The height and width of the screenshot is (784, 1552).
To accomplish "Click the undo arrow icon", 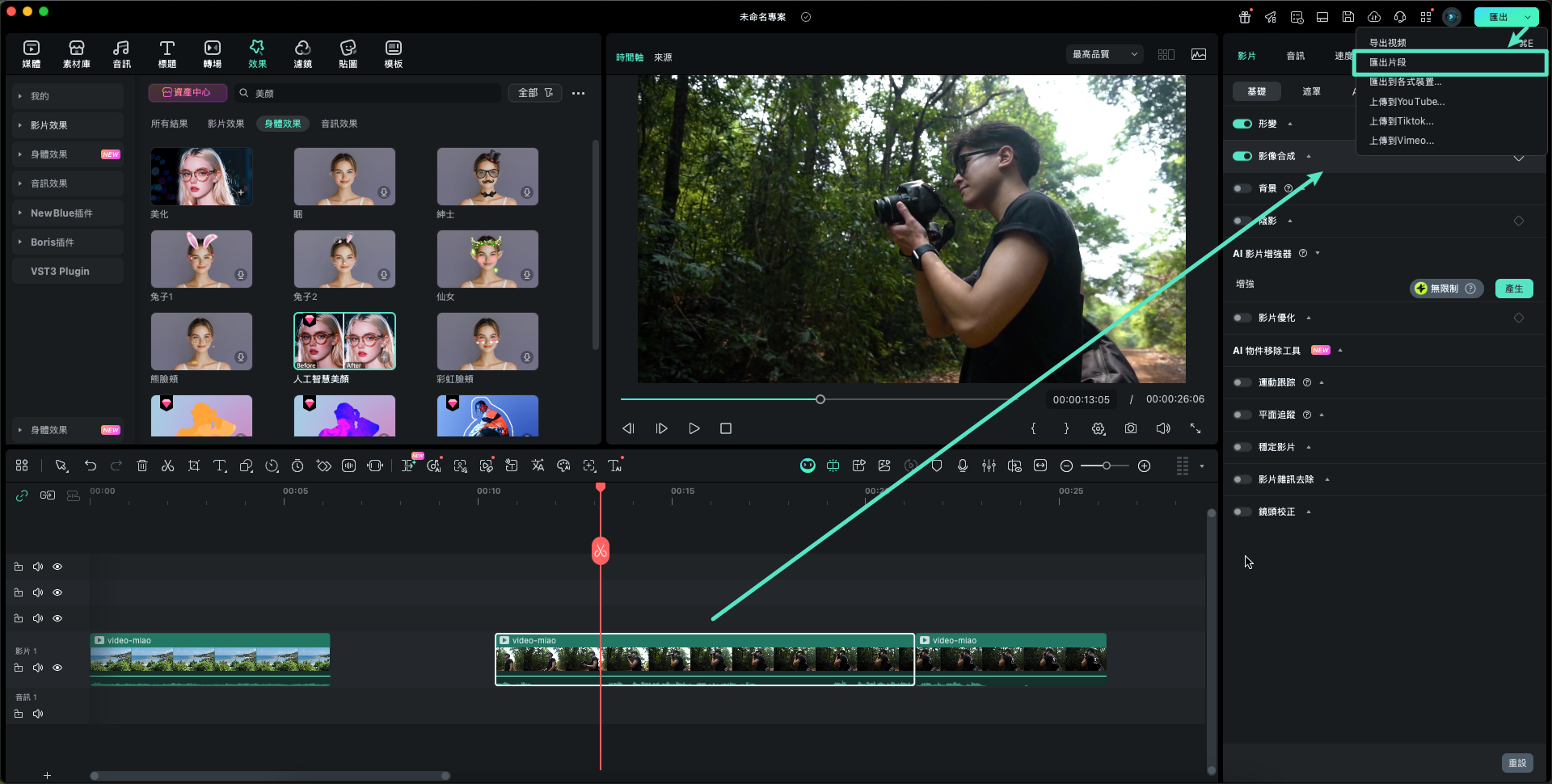I will (91, 466).
